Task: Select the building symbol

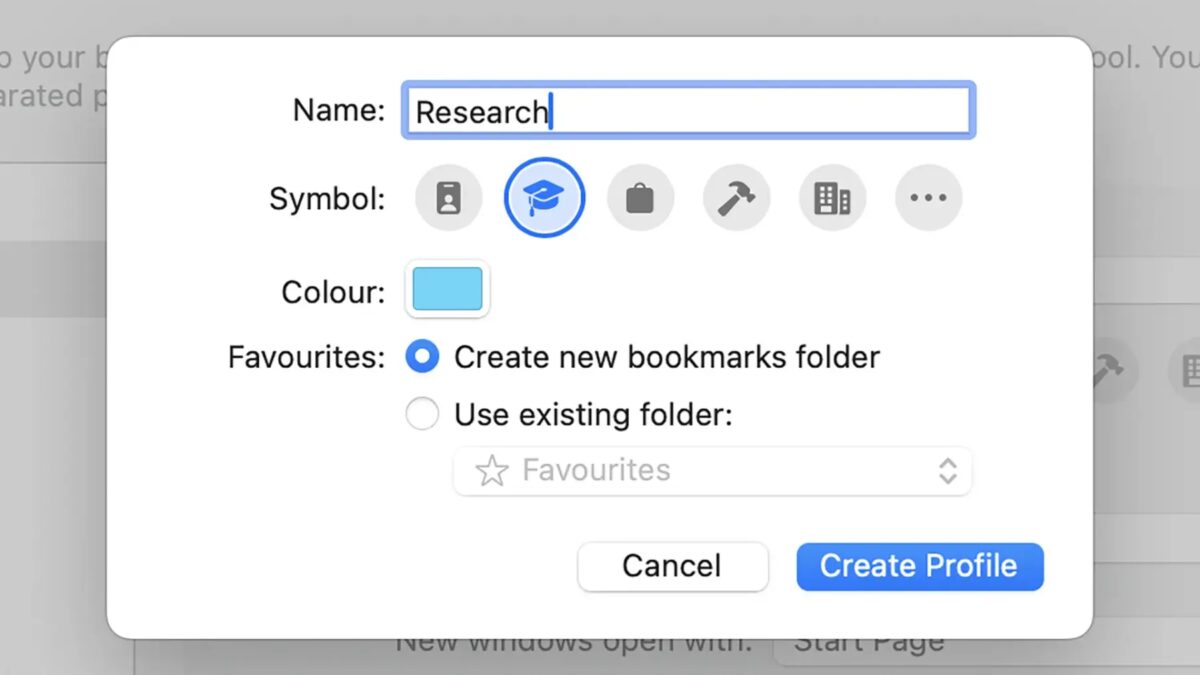Action: (832, 197)
